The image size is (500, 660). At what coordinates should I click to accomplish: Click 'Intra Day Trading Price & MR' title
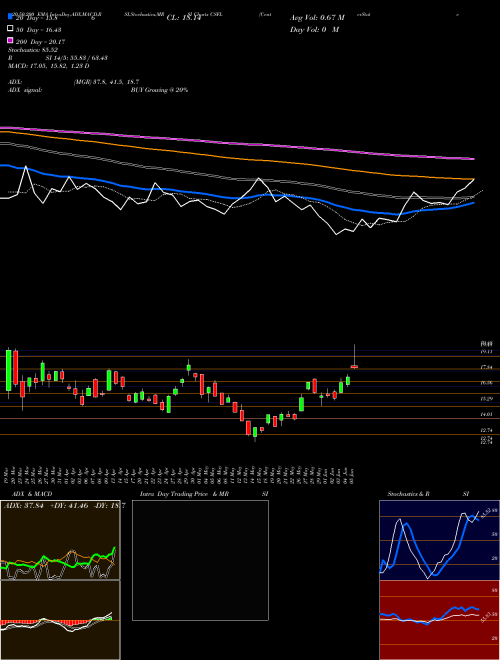pyautogui.click(x=184, y=494)
